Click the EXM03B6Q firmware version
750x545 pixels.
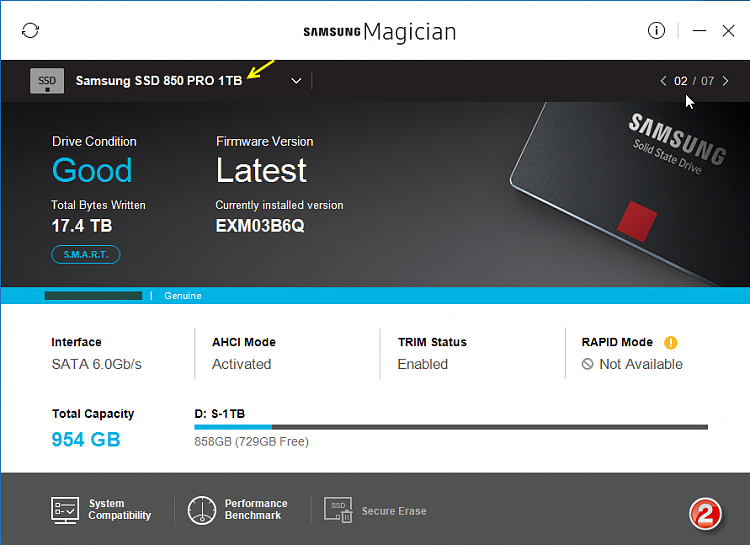pyautogui.click(x=260, y=226)
